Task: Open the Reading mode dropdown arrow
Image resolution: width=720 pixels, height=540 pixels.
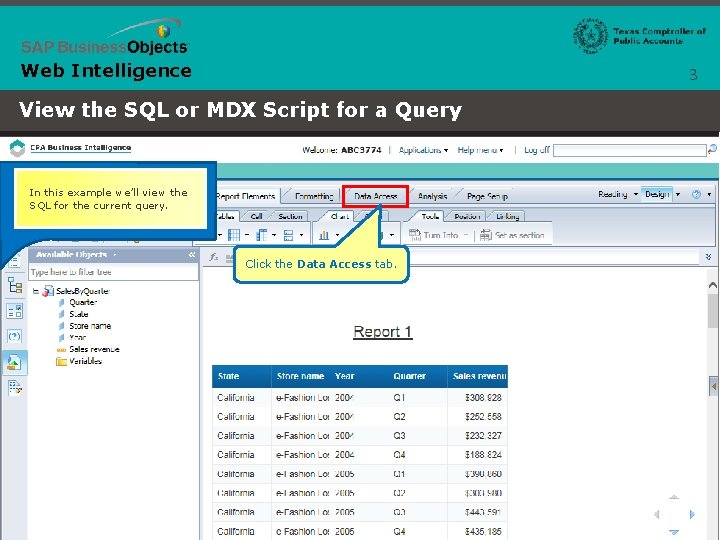Action: [x=636, y=194]
